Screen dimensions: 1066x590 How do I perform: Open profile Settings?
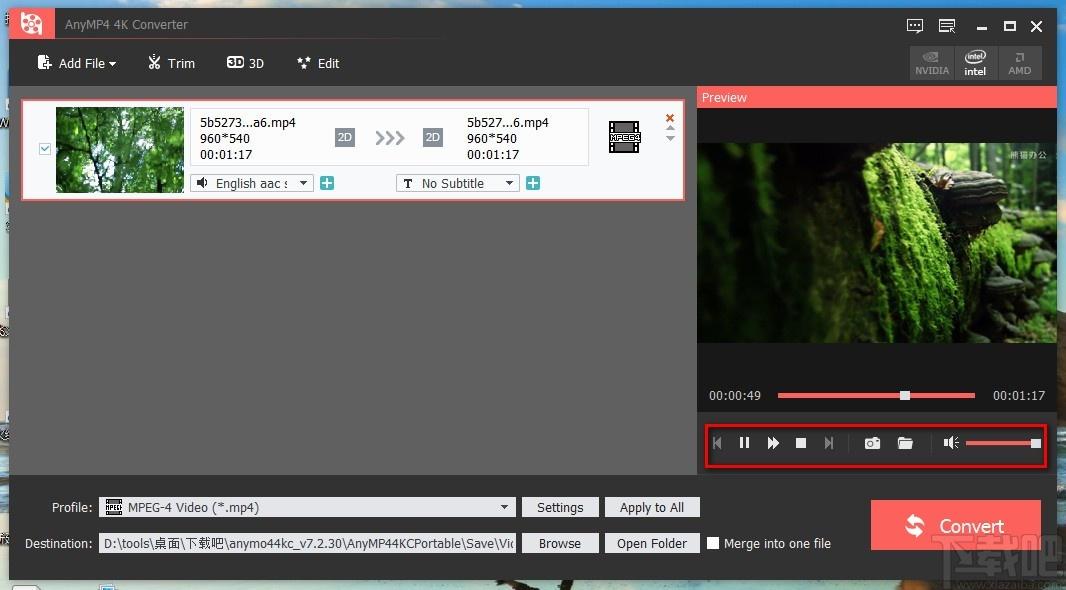(560, 507)
